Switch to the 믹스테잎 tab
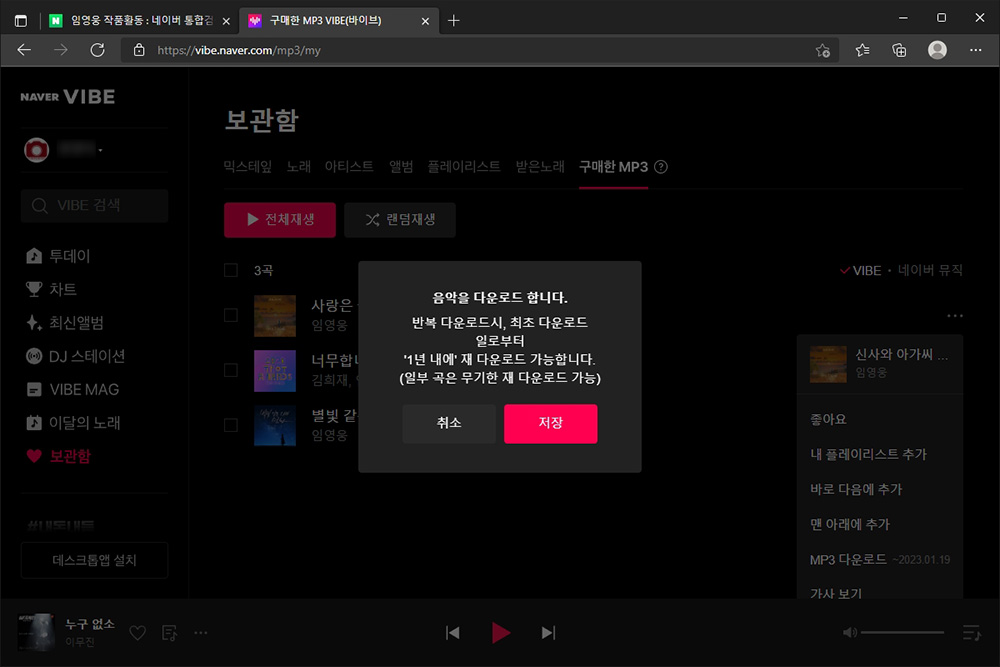 [x=247, y=167]
